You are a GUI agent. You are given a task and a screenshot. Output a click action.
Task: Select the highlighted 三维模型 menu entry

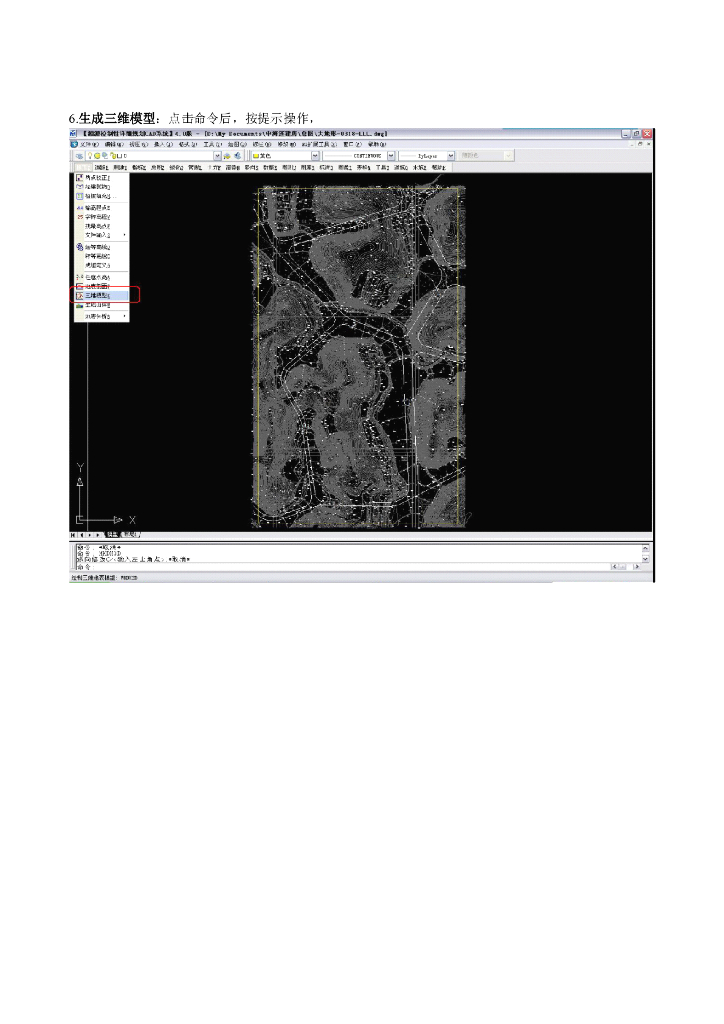[102, 295]
